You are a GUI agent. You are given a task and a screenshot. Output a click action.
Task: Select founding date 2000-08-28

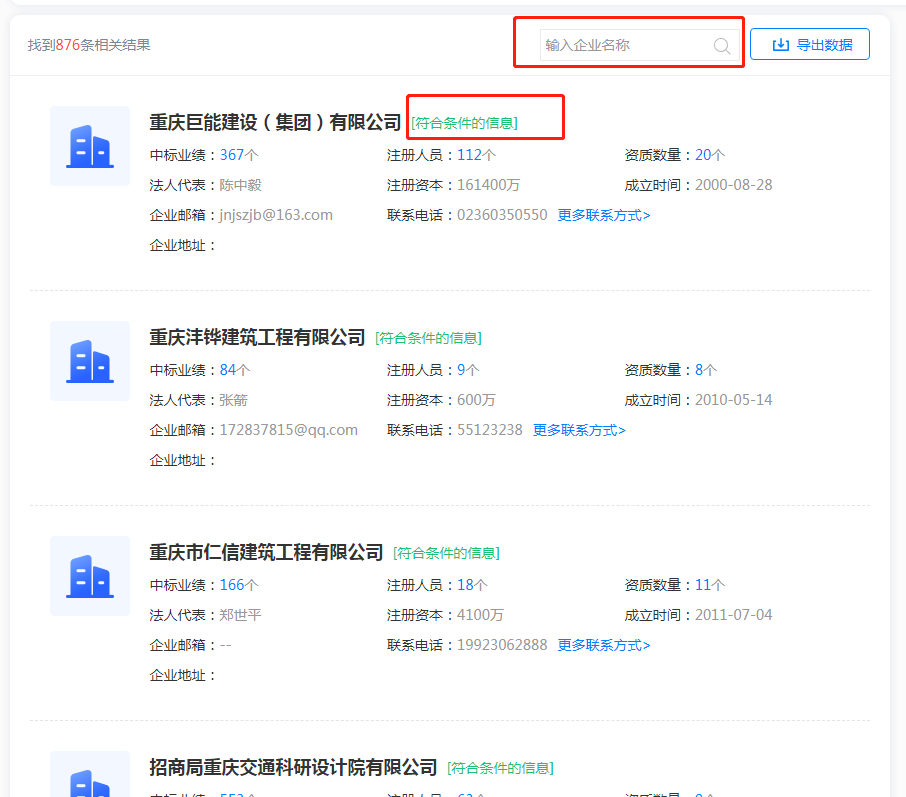tap(734, 185)
